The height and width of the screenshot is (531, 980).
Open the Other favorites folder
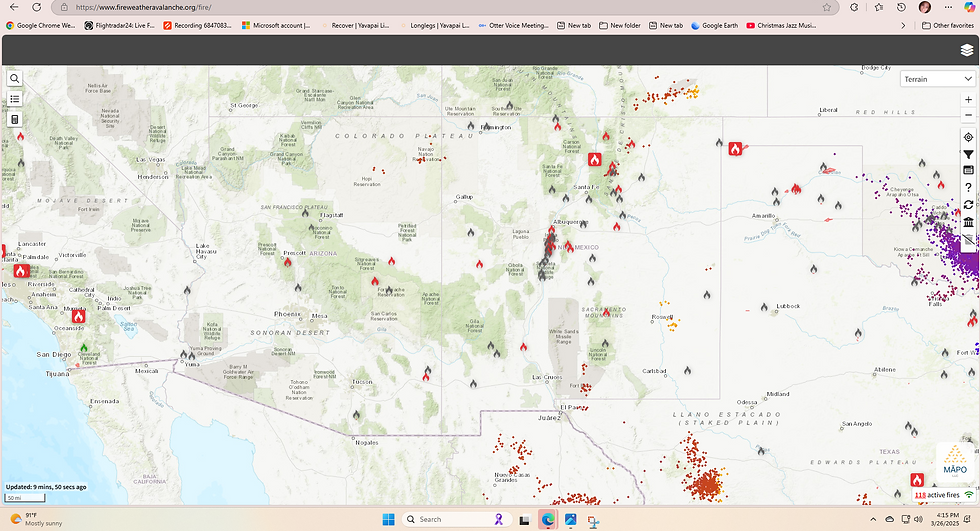tap(948, 26)
